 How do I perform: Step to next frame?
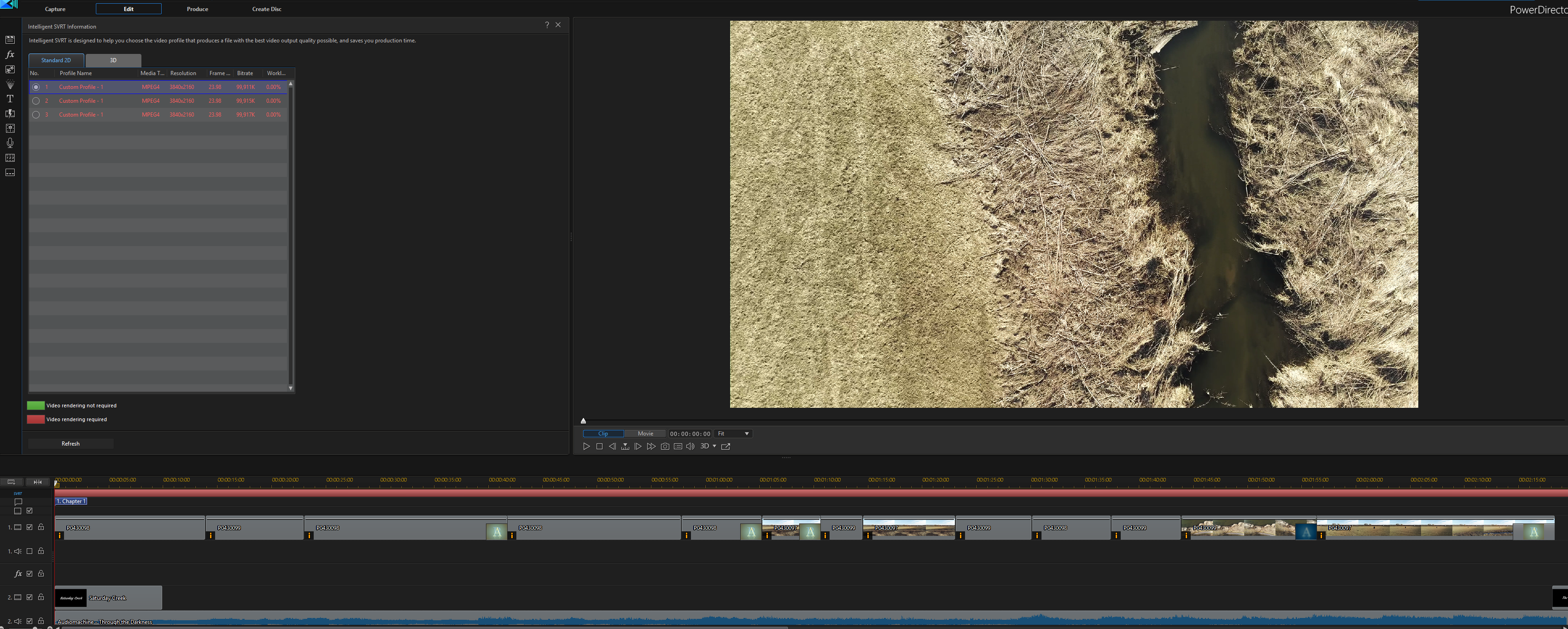[638, 447]
